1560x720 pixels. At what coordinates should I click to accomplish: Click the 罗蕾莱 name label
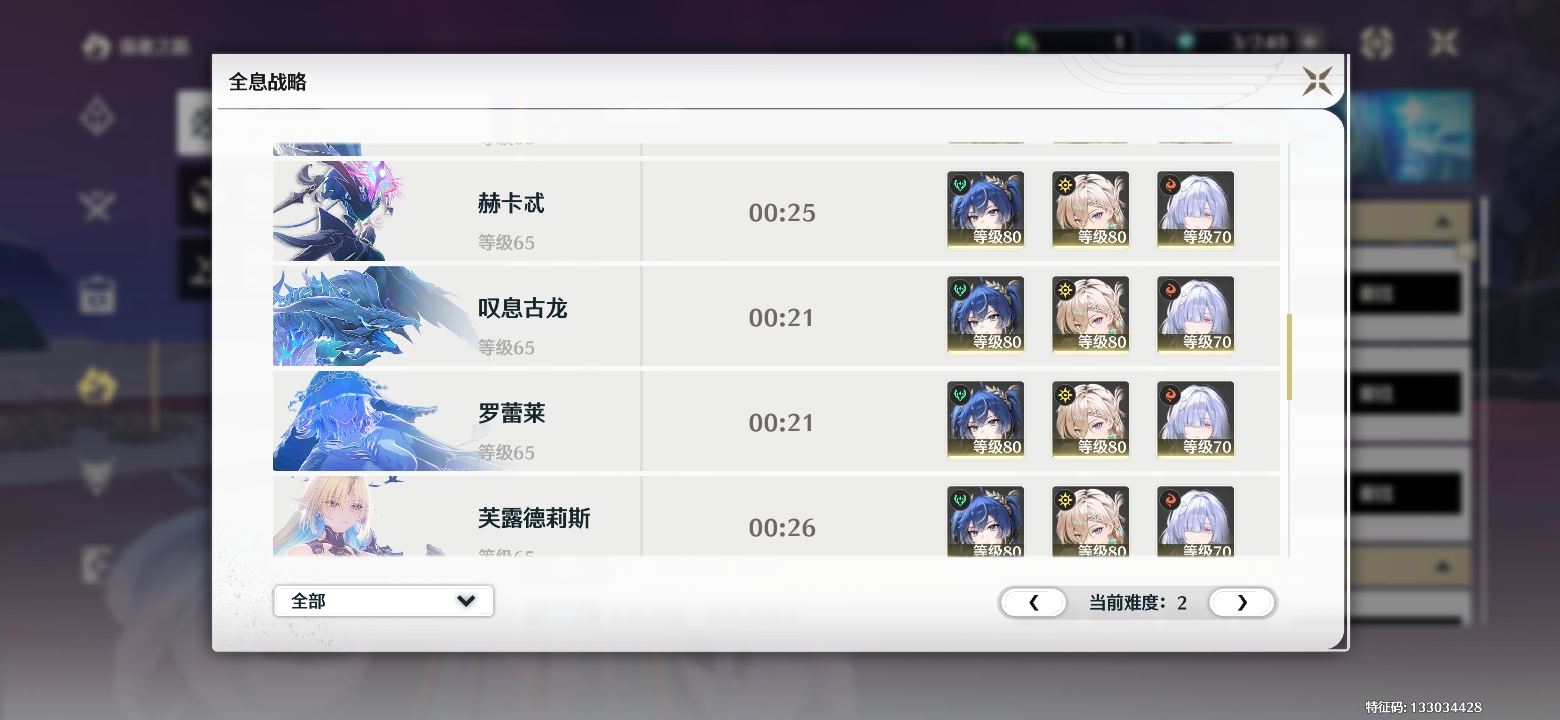[x=511, y=413]
